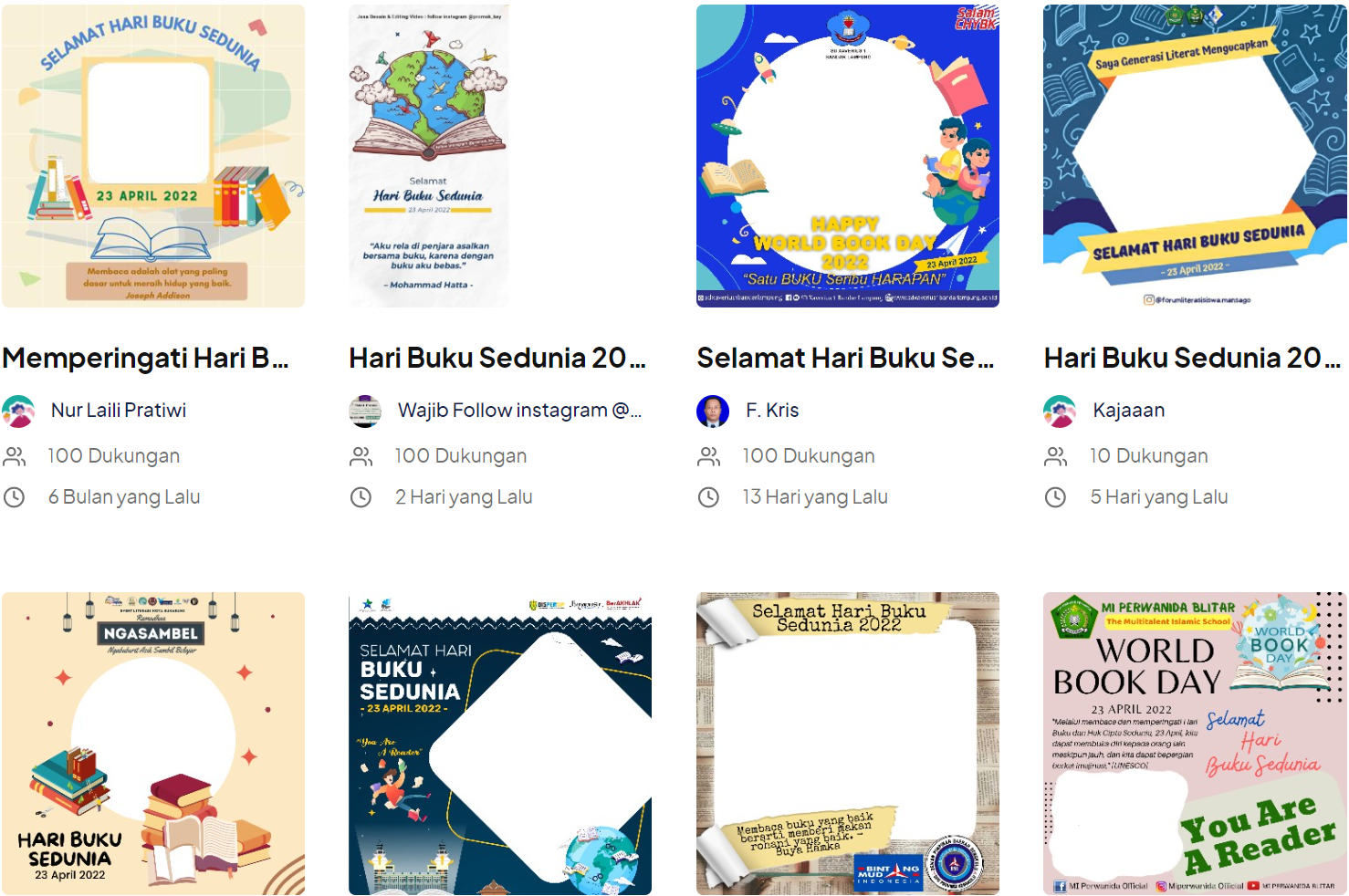1349x896 pixels.
Task: Open the NGASAMBEL Hari Buku Sedunia frame
Action: (x=153, y=744)
